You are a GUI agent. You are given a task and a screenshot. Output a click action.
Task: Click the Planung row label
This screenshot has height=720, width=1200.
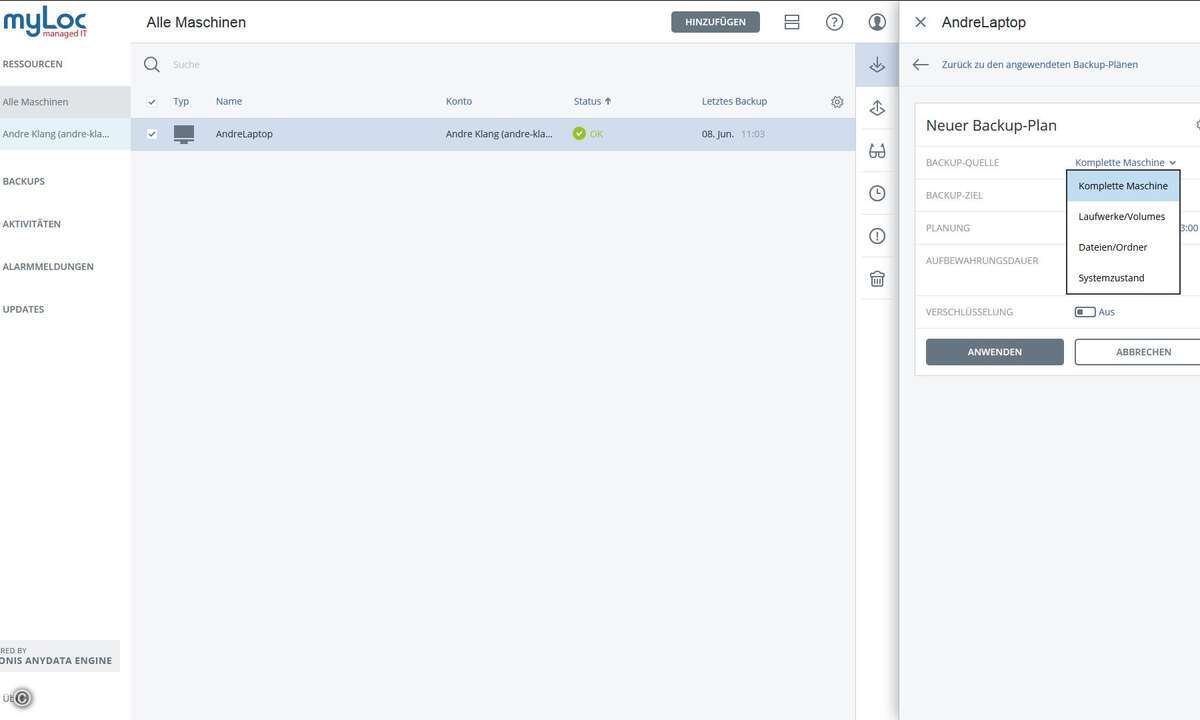tap(948, 228)
